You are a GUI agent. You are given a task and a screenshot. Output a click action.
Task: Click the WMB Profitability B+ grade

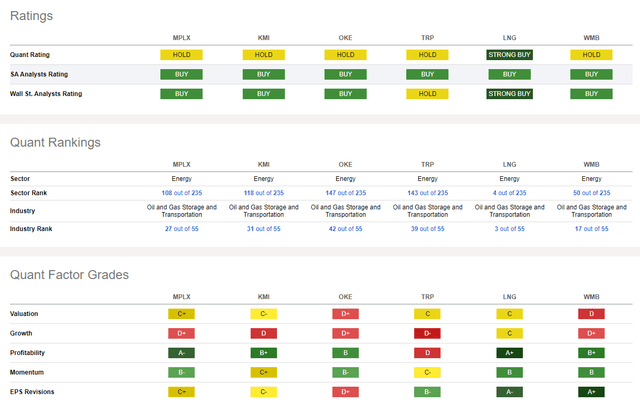591,353
